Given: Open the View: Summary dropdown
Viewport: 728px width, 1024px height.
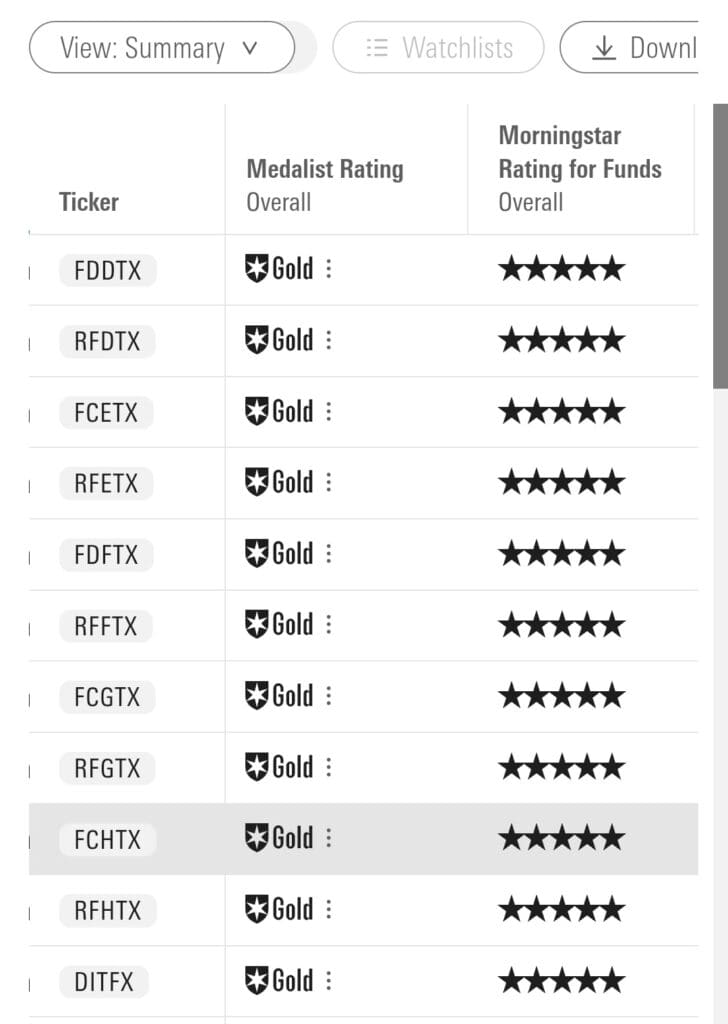Looking at the screenshot, I should [x=162, y=48].
